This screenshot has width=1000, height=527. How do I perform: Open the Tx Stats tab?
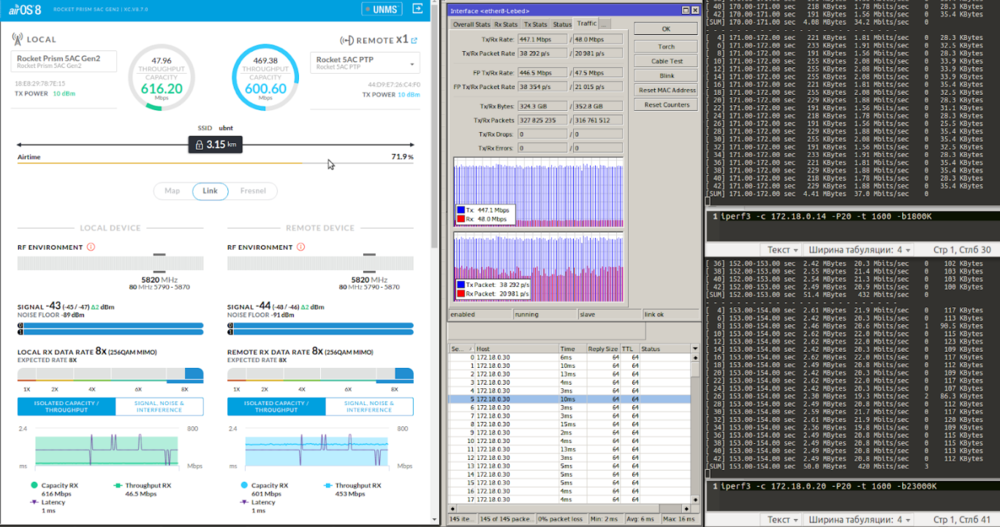tap(535, 24)
